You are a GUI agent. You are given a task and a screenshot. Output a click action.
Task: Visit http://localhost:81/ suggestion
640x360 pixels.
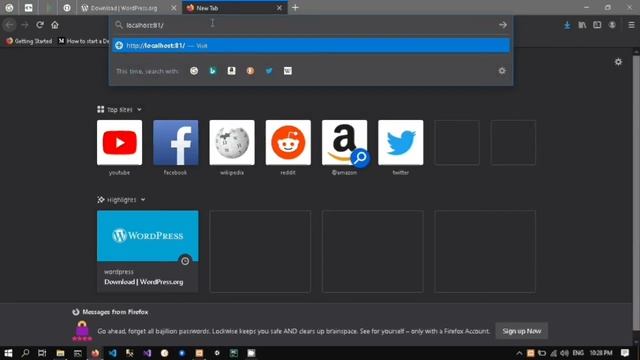pyautogui.click(x=311, y=45)
